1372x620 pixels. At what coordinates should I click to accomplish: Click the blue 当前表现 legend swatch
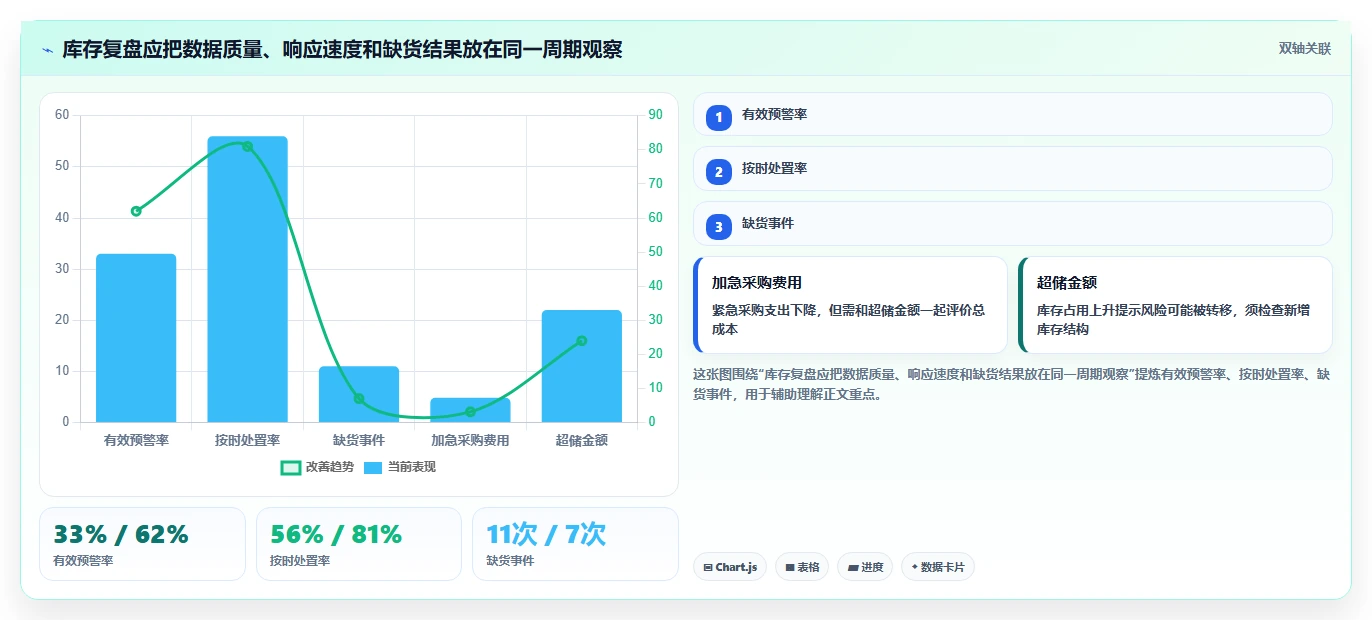373,467
